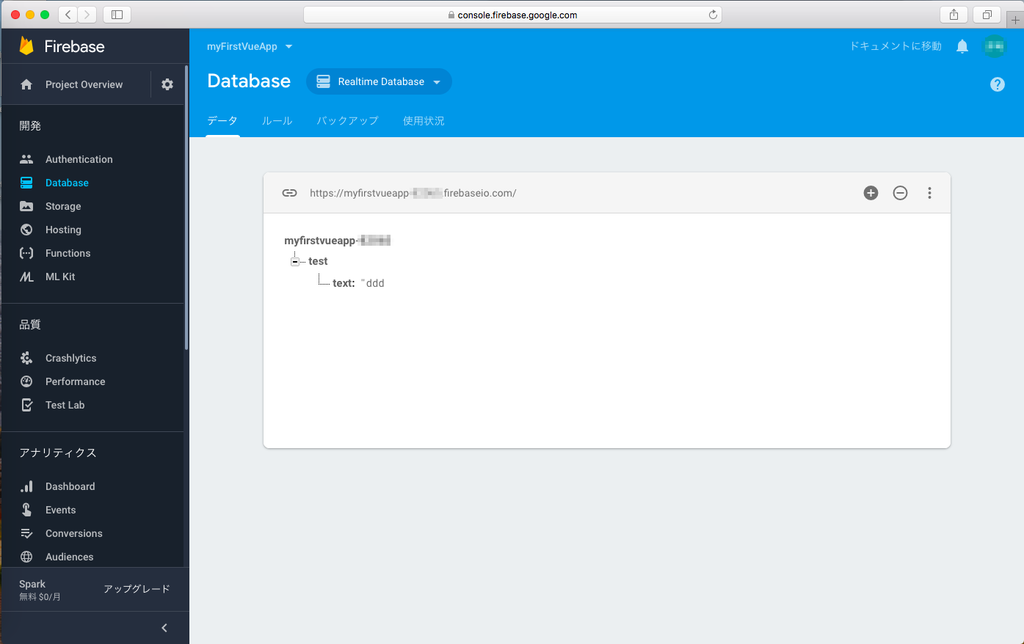Click the Dashboard bar chart icon

(x=26, y=487)
